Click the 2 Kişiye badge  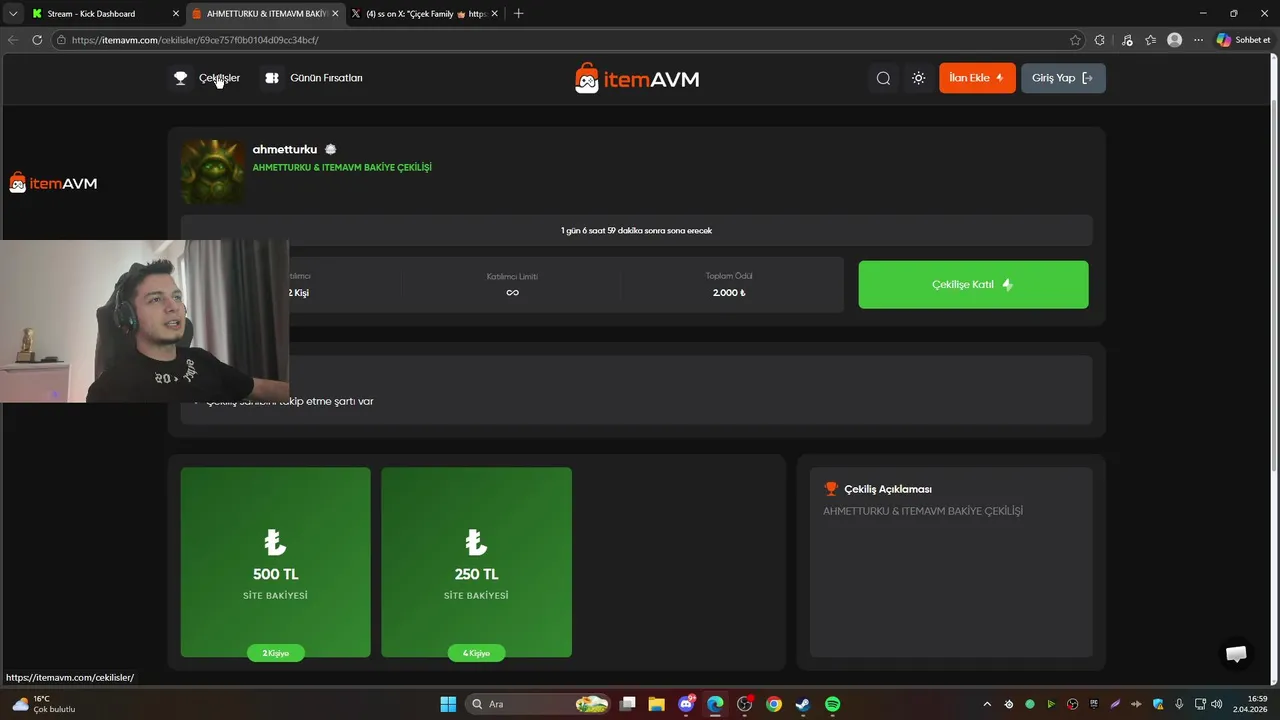275,653
